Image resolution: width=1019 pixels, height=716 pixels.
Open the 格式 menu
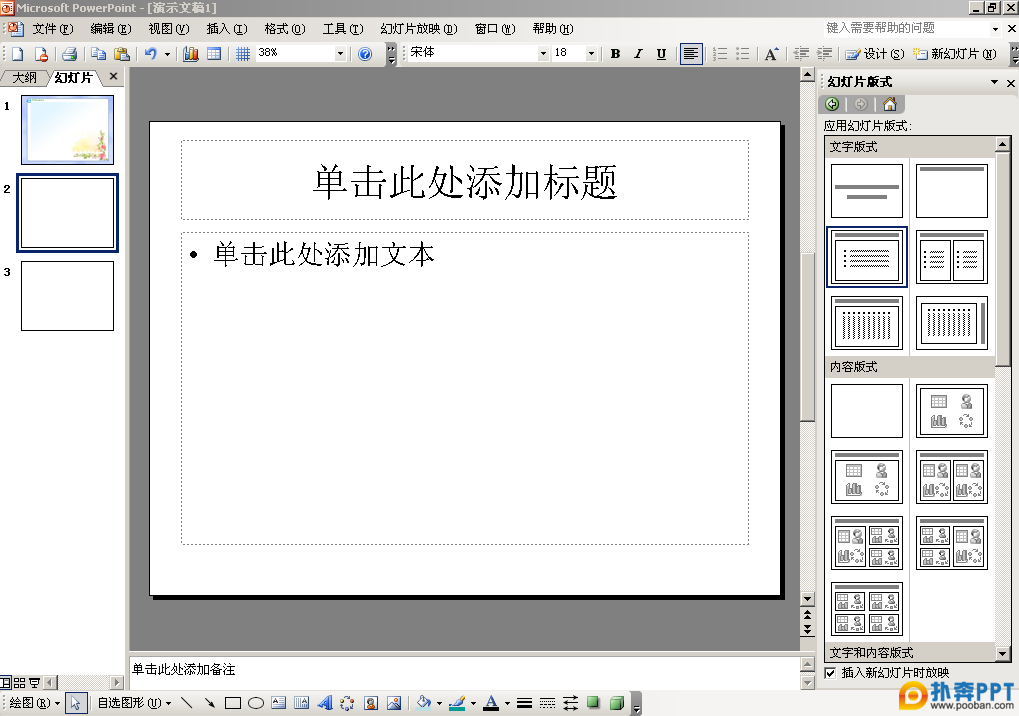pyautogui.click(x=285, y=29)
